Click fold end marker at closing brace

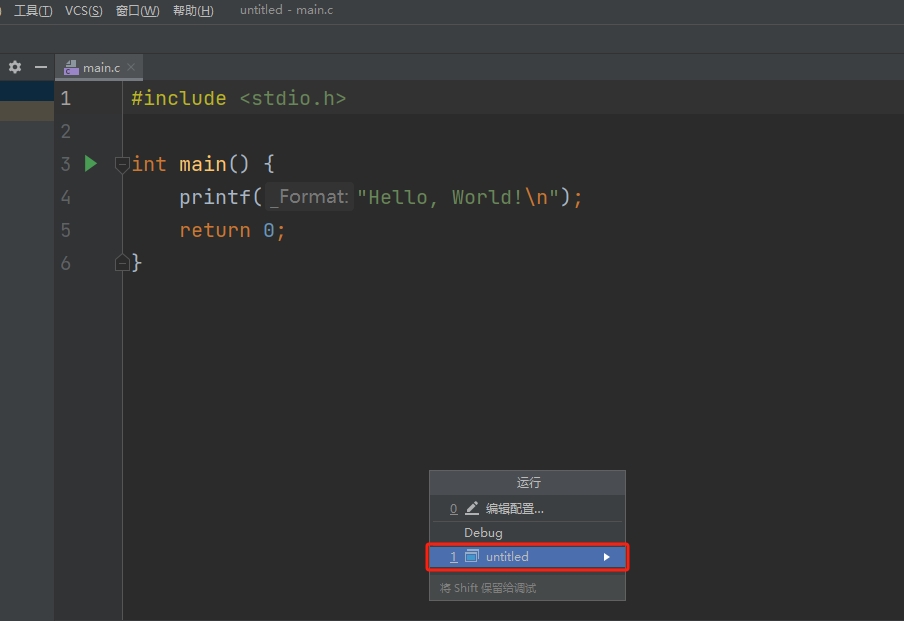coord(122,262)
